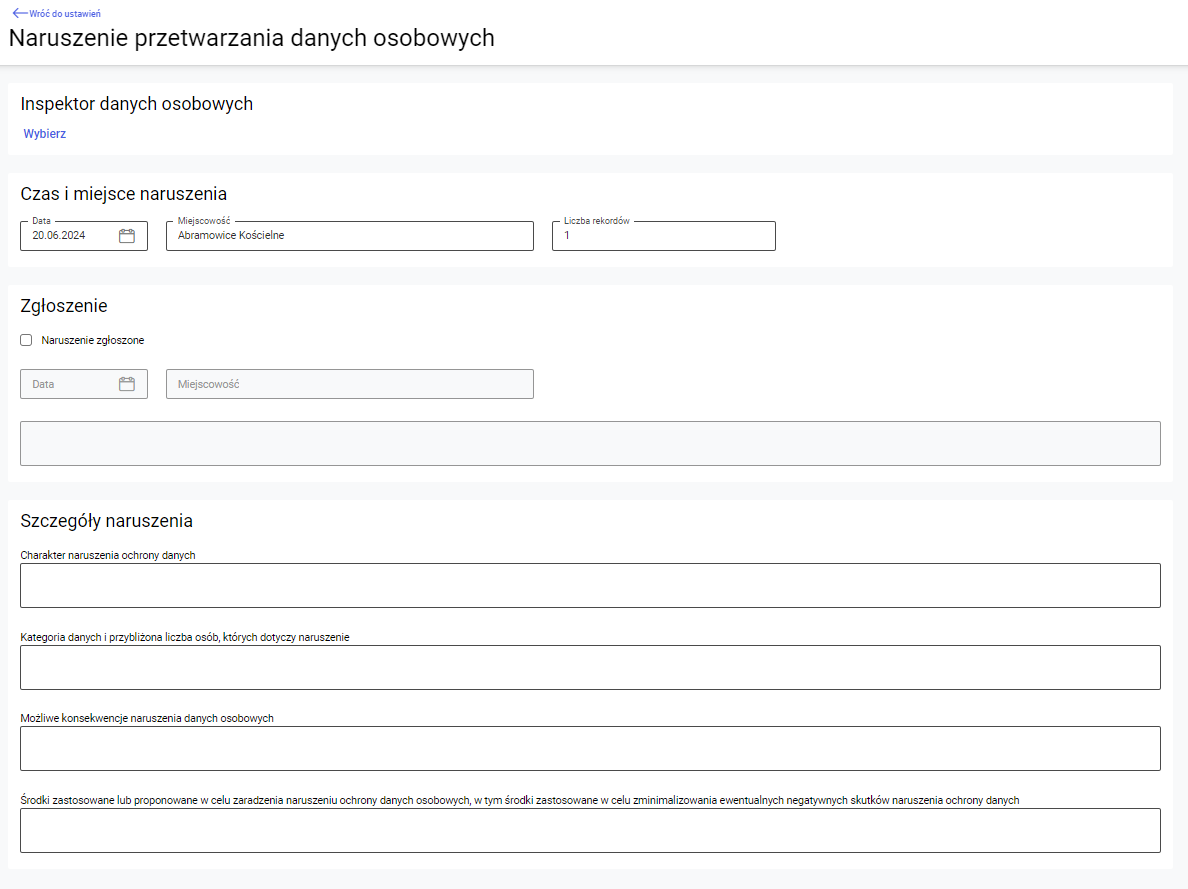Image resolution: width=1188 pixels, height=889 pixels.
Task: Click the back arrow icon at top
Action: tap(19, 13)
